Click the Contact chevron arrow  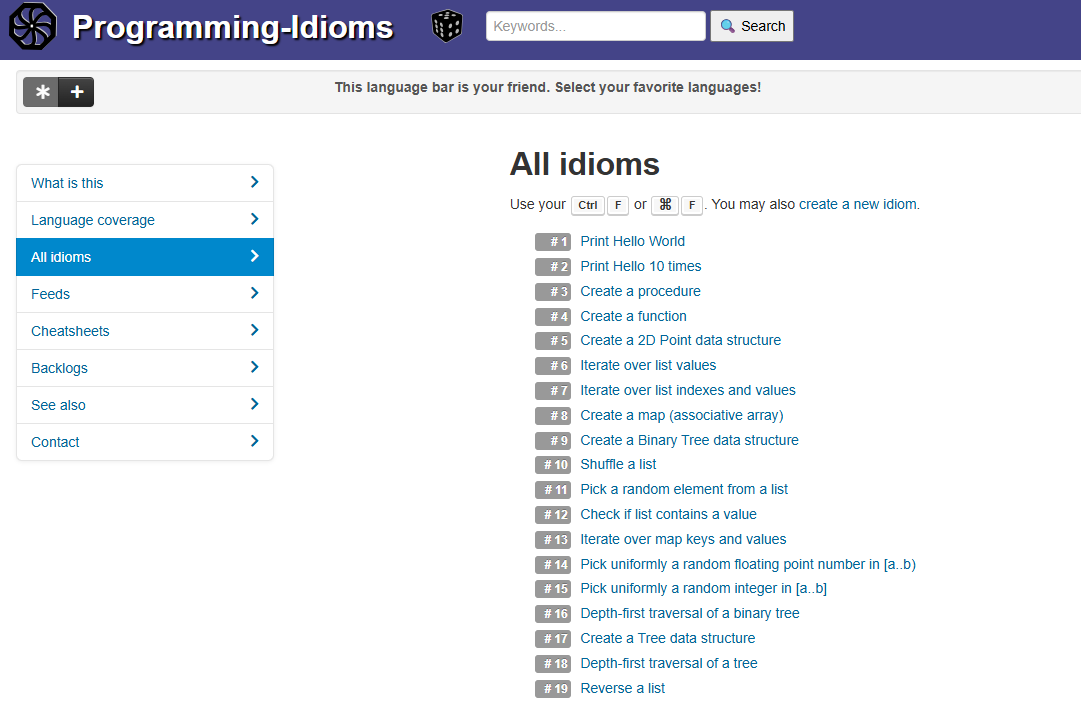(254, 441)
